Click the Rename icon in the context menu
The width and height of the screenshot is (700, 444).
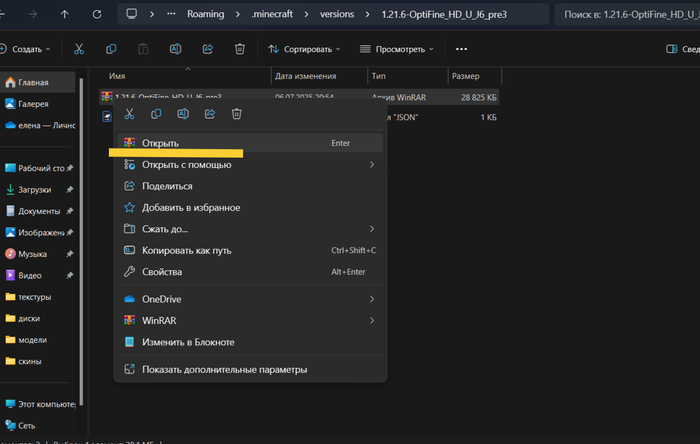tap(183, 114)
